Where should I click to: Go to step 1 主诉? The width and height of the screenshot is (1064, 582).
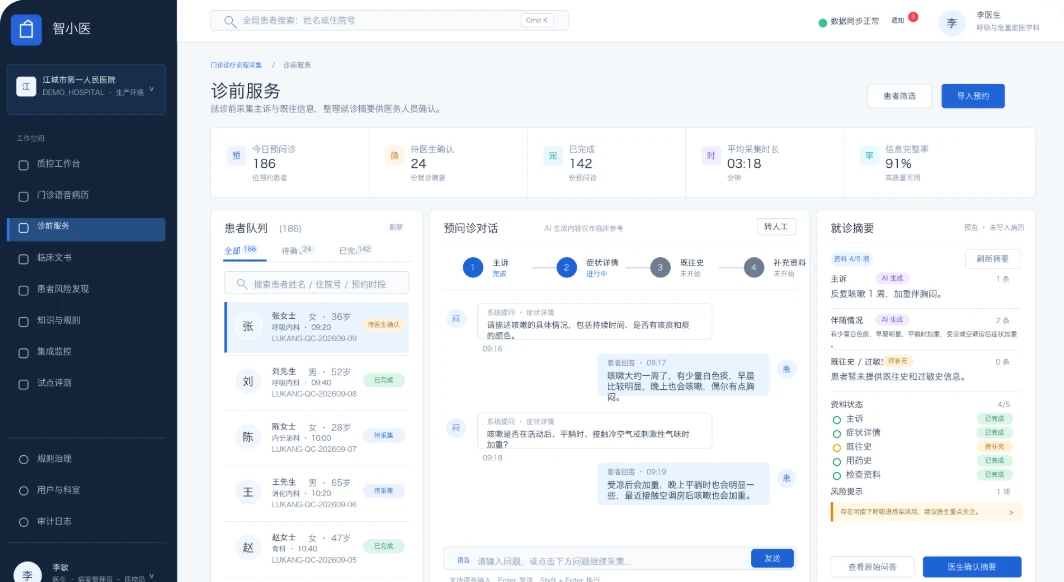(486, 267)
